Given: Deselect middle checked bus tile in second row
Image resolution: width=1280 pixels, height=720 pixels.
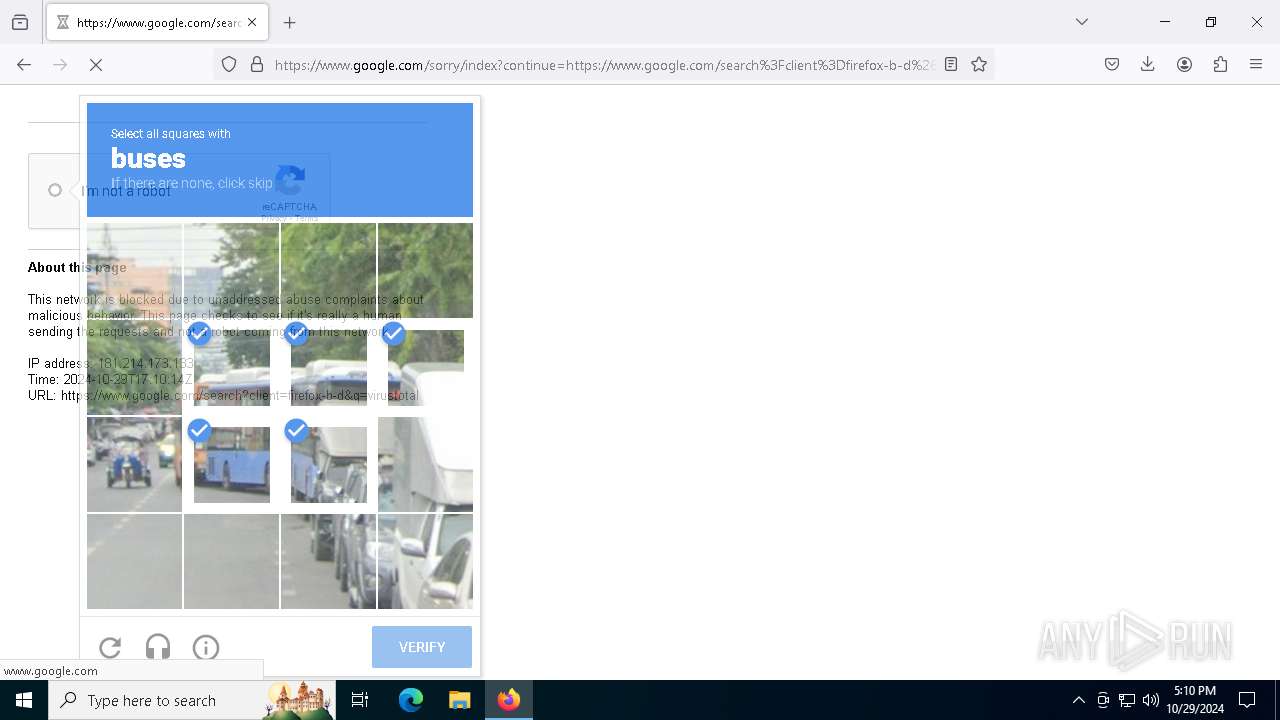Looking at the screenshot, I should pos(328,367).
